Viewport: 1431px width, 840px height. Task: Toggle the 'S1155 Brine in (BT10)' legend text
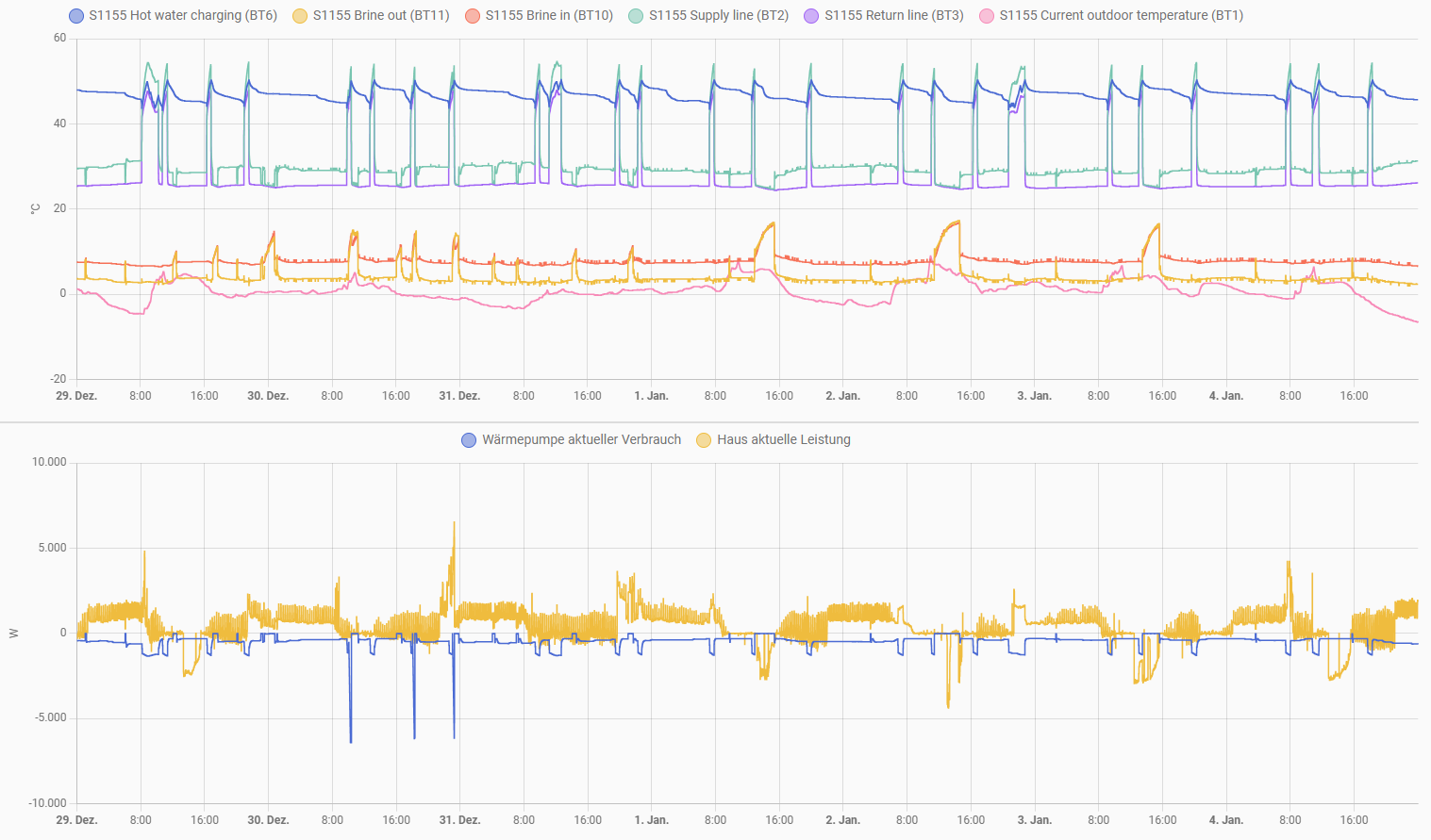coord(549,16)
